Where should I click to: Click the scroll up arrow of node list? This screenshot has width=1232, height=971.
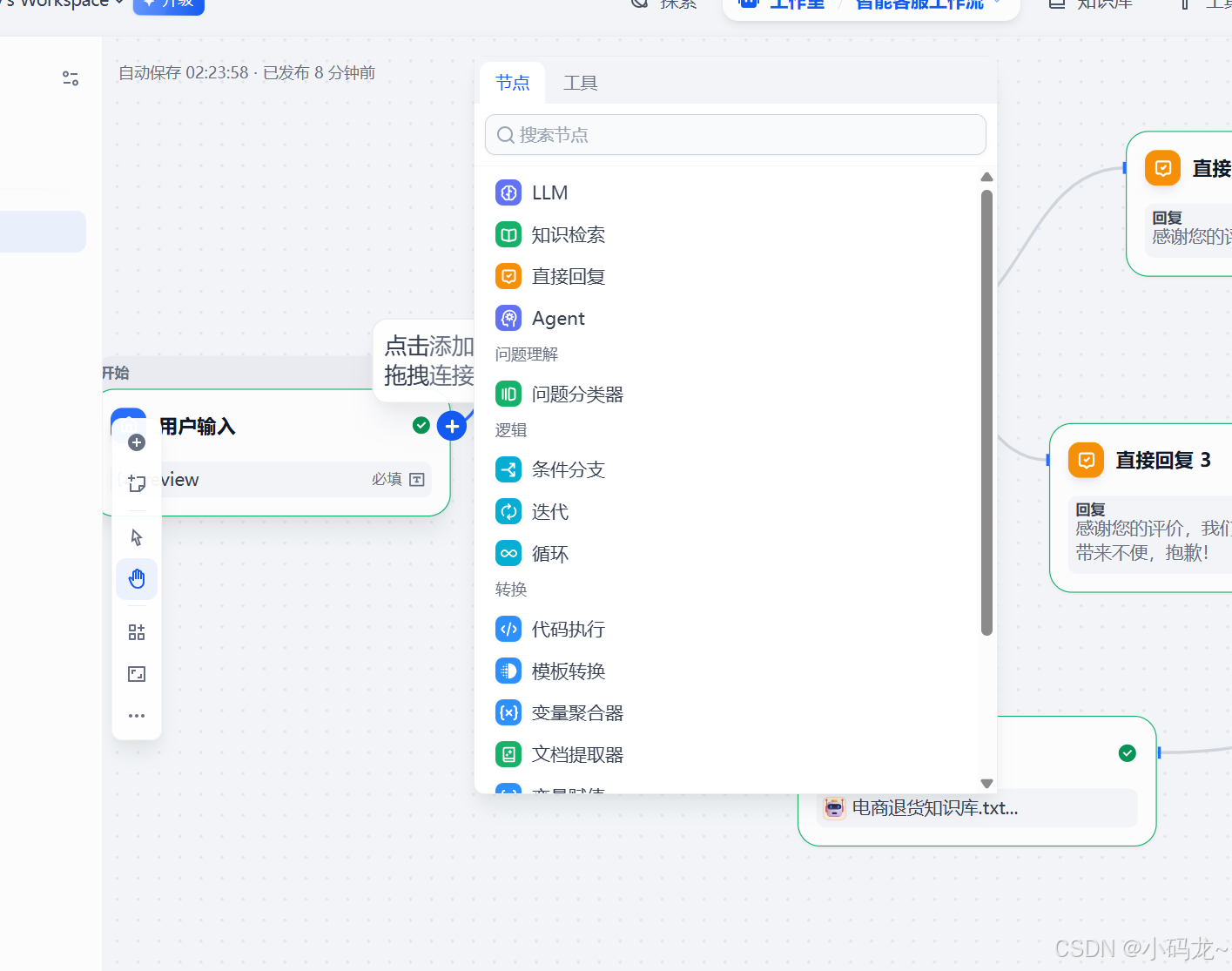(x=986, y=177)
